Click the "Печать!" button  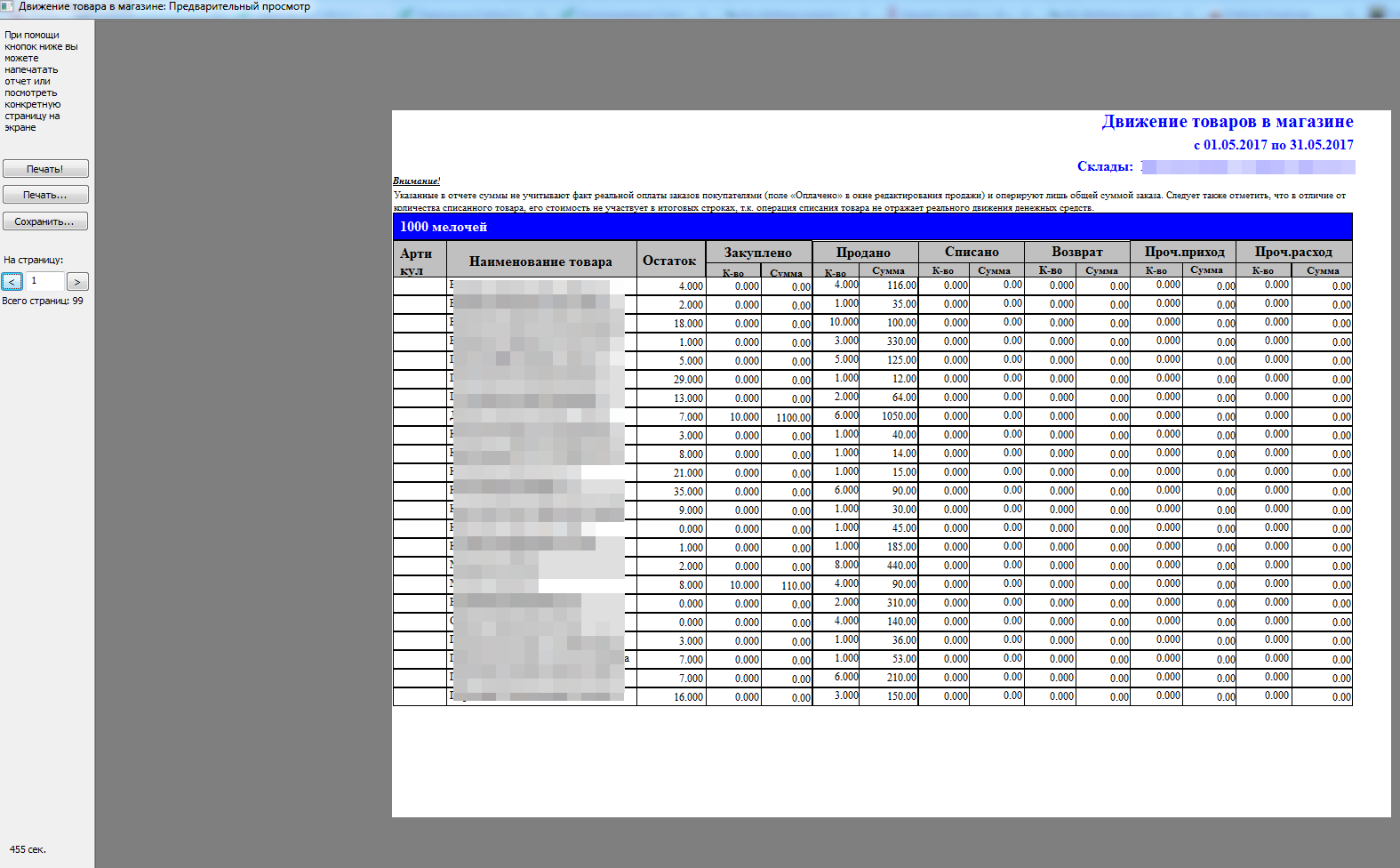pos(45,169)
